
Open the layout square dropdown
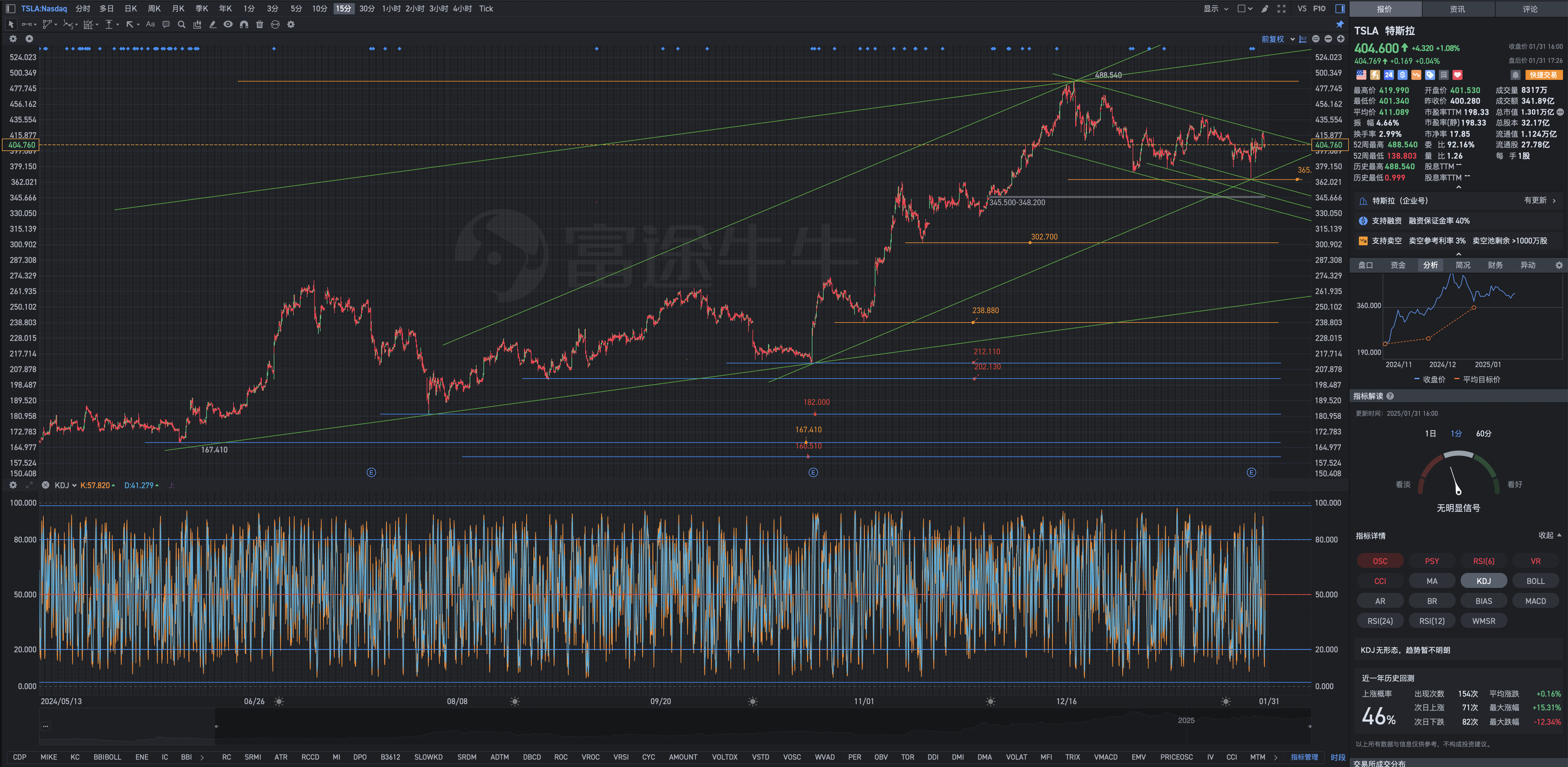click(x=1245, y=8)
